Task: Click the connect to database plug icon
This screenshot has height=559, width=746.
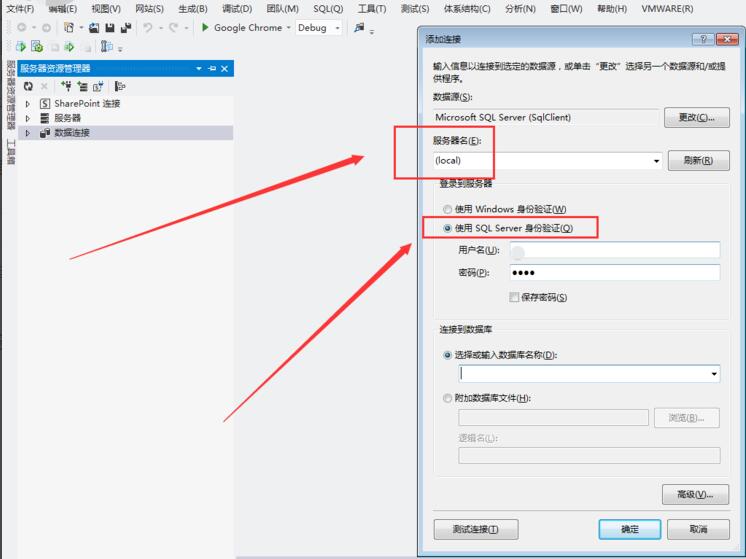Action: click(66, 86)
